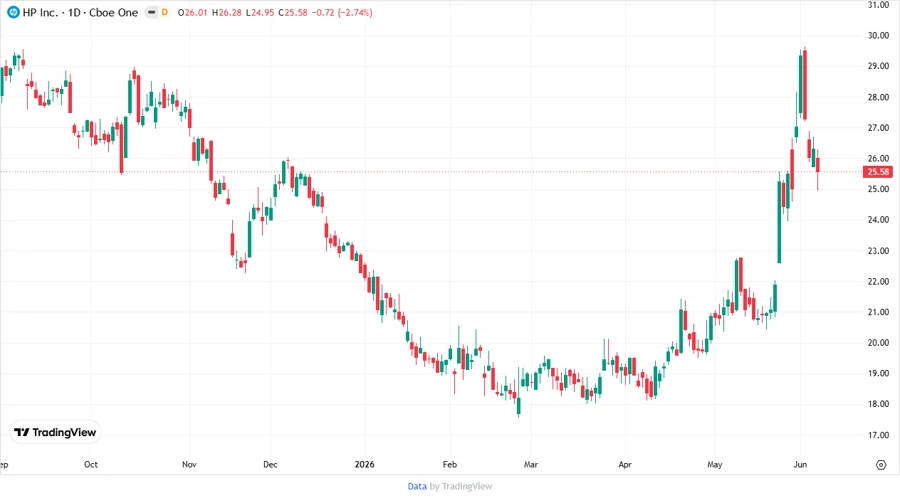Screen dimensions: 900x498
Task: Click the HP Inc. logo icon
Action: (x=13, y=12)
